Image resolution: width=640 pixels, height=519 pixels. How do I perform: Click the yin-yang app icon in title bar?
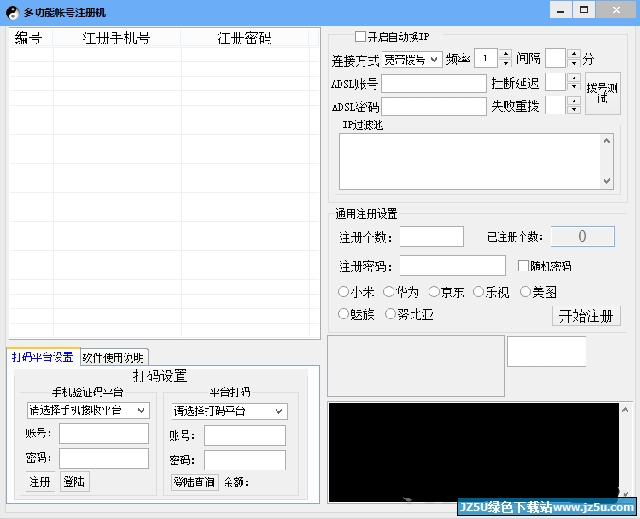(x=13, y=13)
